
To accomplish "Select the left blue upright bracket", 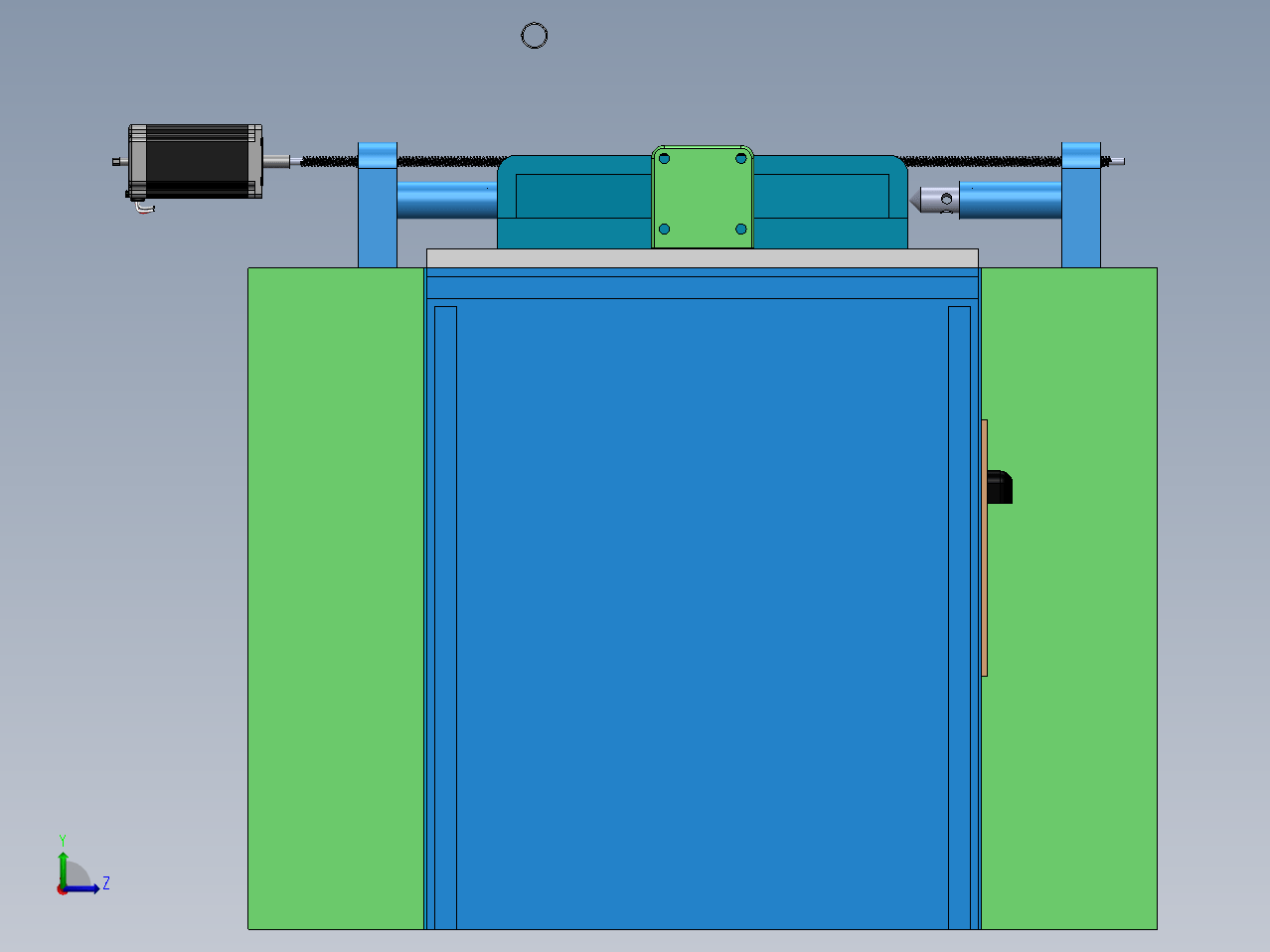I will [378, 206].
